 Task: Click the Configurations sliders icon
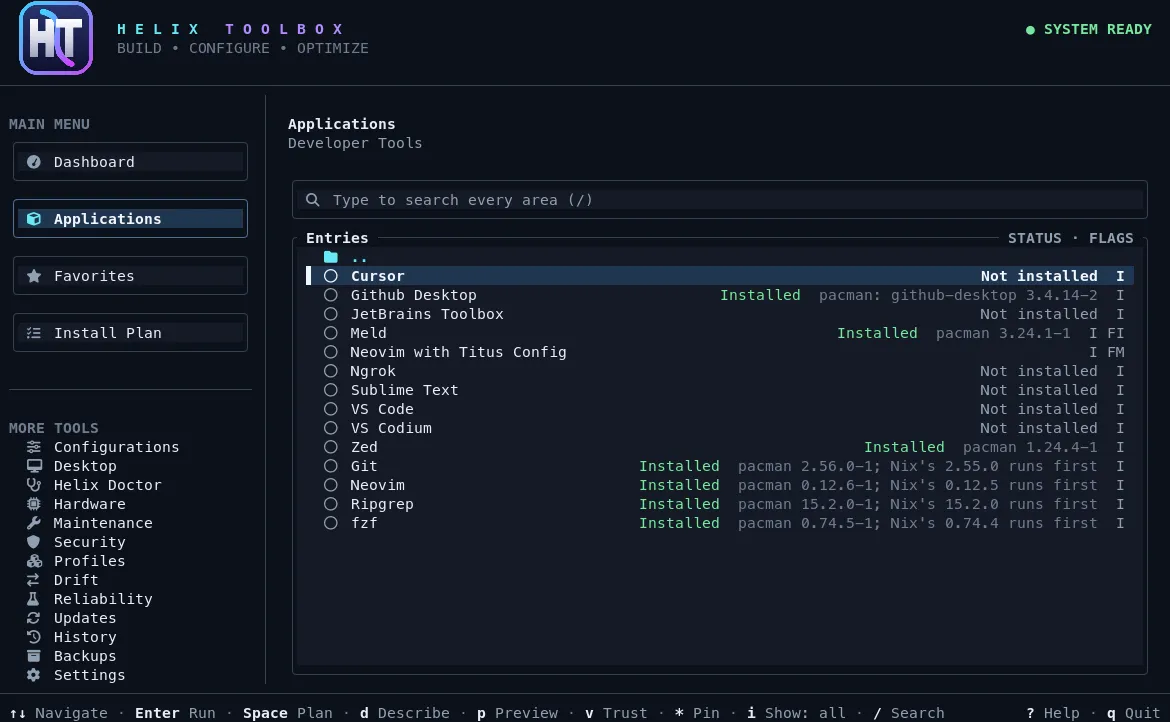click(x=34, y=447)
